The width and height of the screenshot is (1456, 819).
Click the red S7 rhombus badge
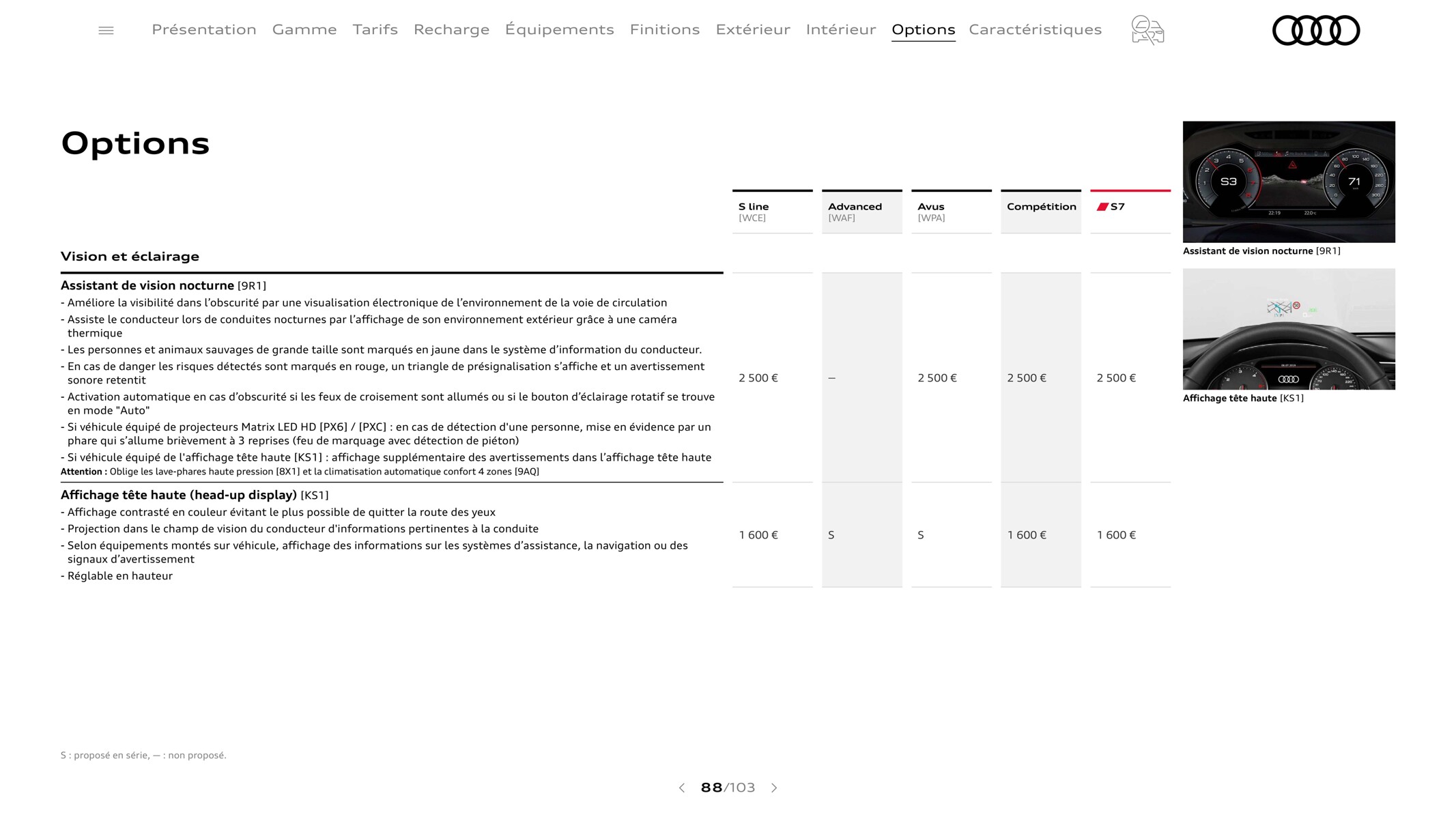[x=1102, y=207]
